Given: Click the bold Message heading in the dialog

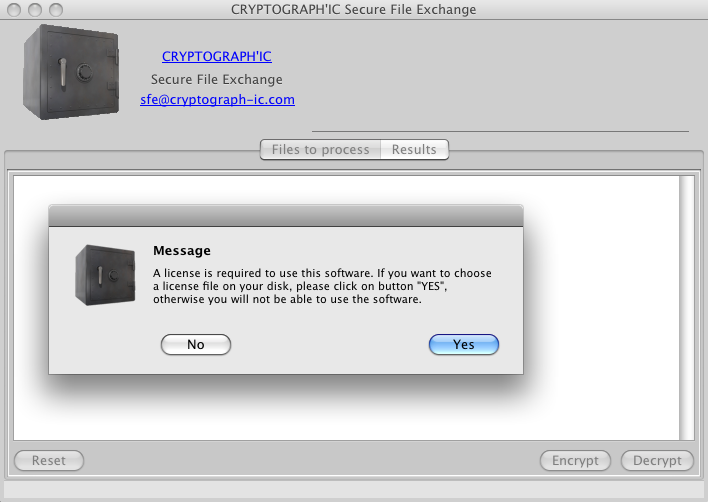Looking at the screenshot, I should click(181, 251).
